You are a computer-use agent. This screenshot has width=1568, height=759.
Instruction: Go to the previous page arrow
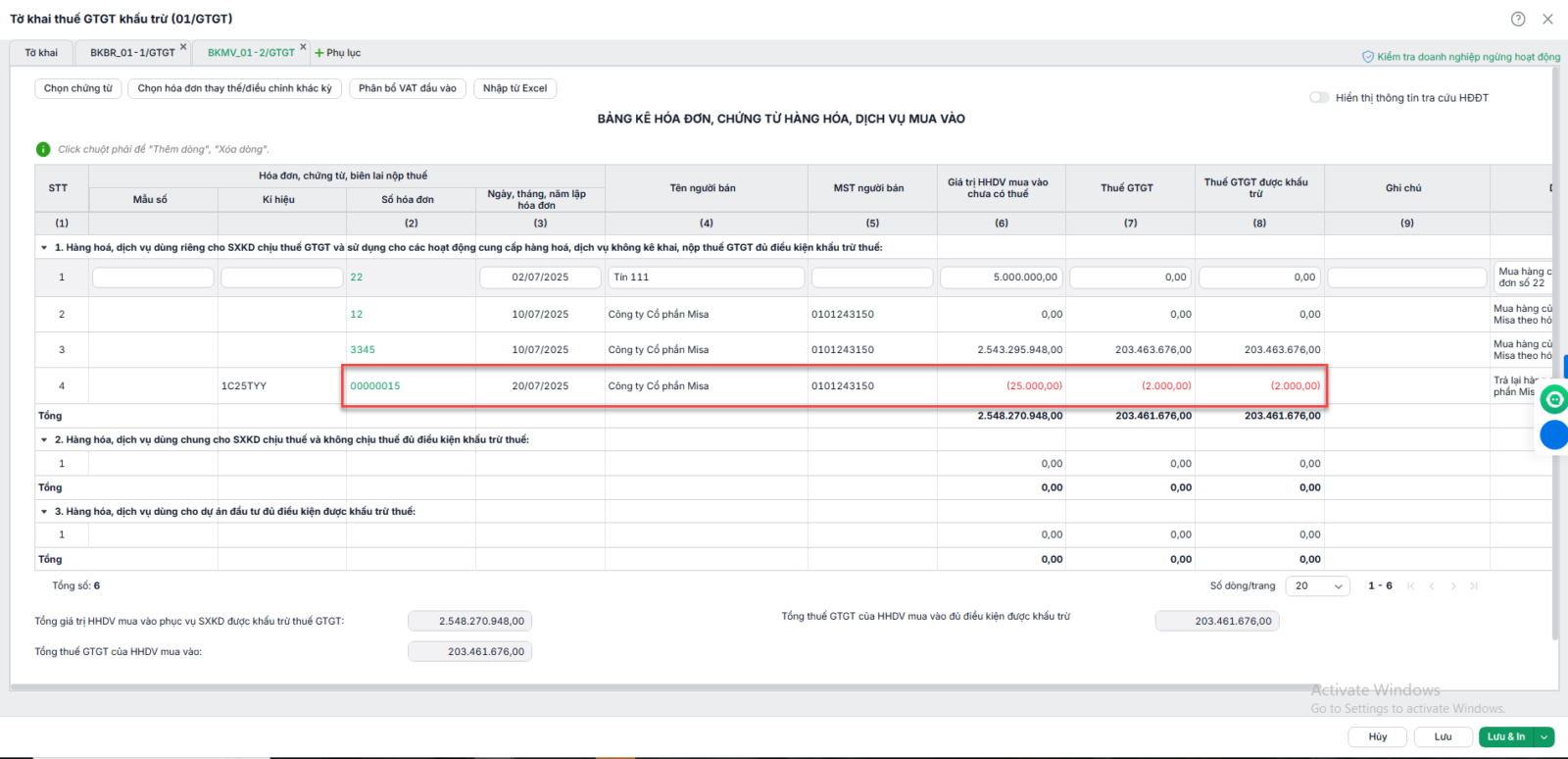(1432, 585)
